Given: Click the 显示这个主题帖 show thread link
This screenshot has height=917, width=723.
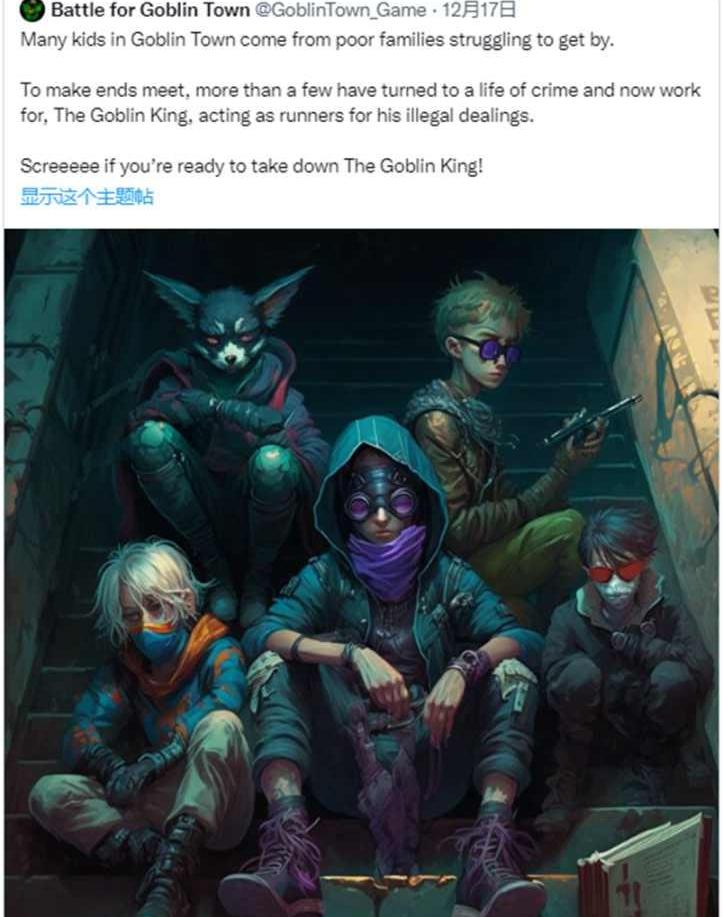Looking at the screenshot, I should click(x=87, y=196).
